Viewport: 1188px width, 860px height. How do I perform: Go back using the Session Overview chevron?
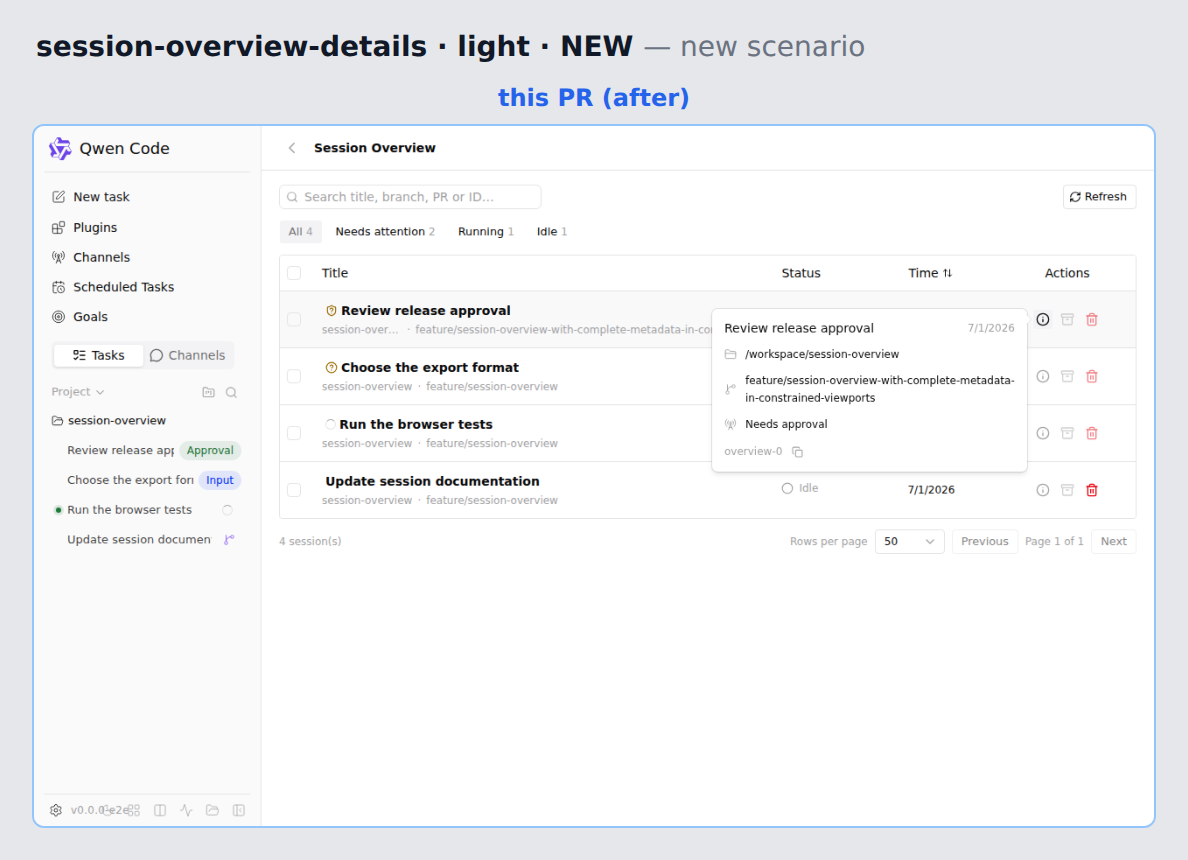pyautogui.click(x=292, y=148)
